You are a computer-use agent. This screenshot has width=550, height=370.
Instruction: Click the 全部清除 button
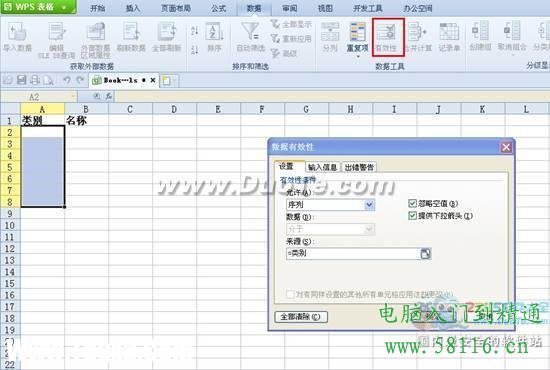[x=301, y=317]
